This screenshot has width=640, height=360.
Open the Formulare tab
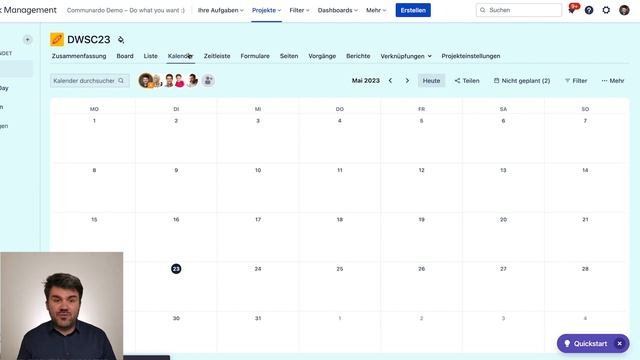pos(255,56)
